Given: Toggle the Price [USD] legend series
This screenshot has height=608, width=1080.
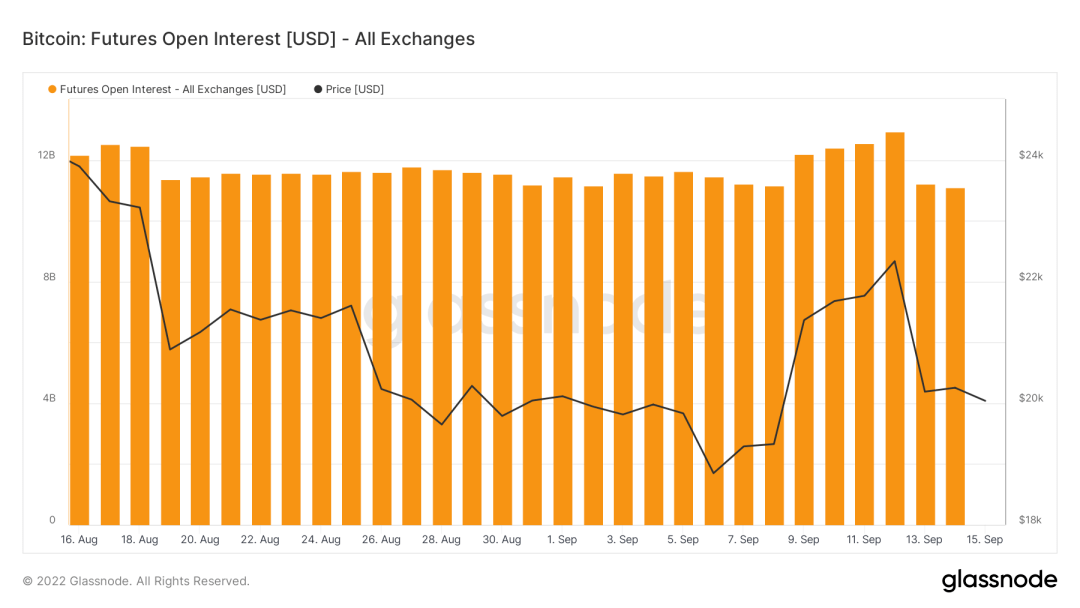Looking at the screenshot, I should (x=354, y=89).
